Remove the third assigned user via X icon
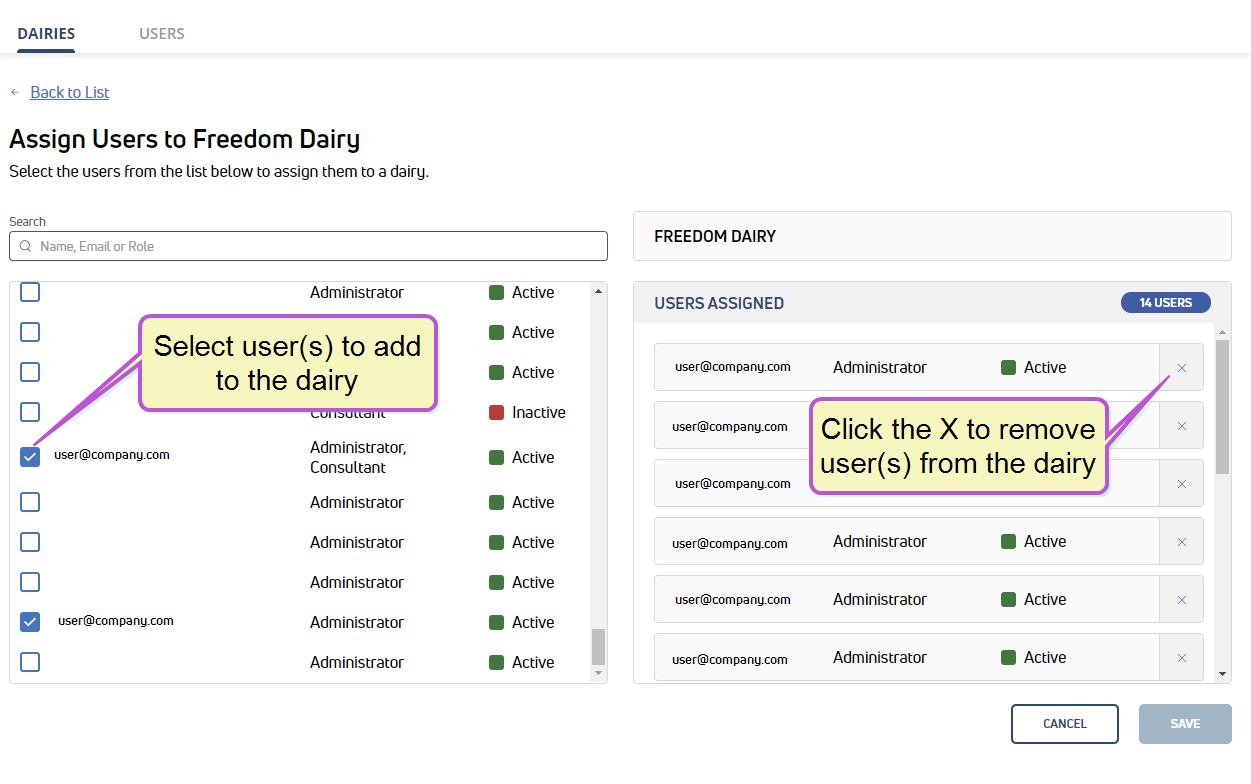This screenshot has height=784, width=1251. pos(1181,484)
